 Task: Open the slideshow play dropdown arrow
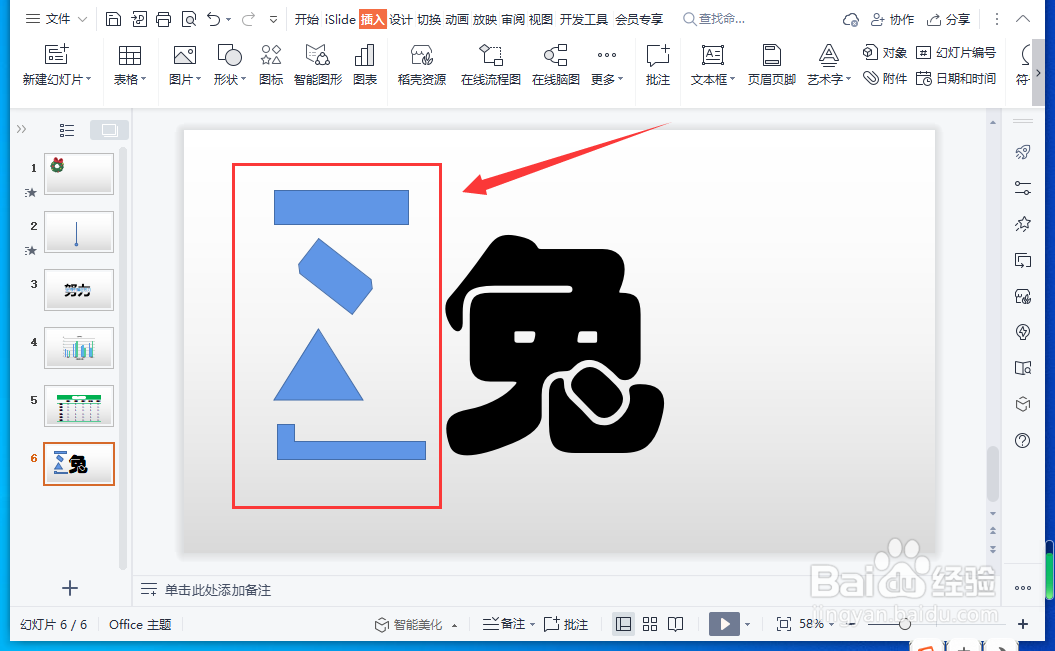748,625
